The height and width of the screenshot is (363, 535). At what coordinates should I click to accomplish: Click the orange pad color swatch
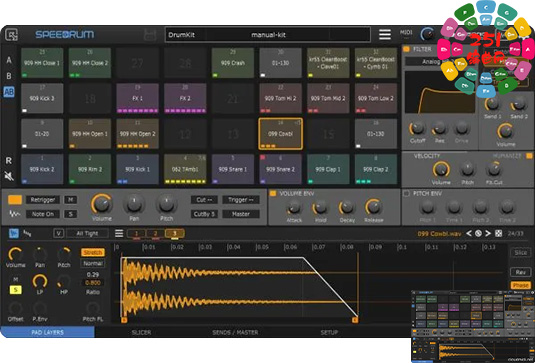pyautogui.click(x=15, y=200)
